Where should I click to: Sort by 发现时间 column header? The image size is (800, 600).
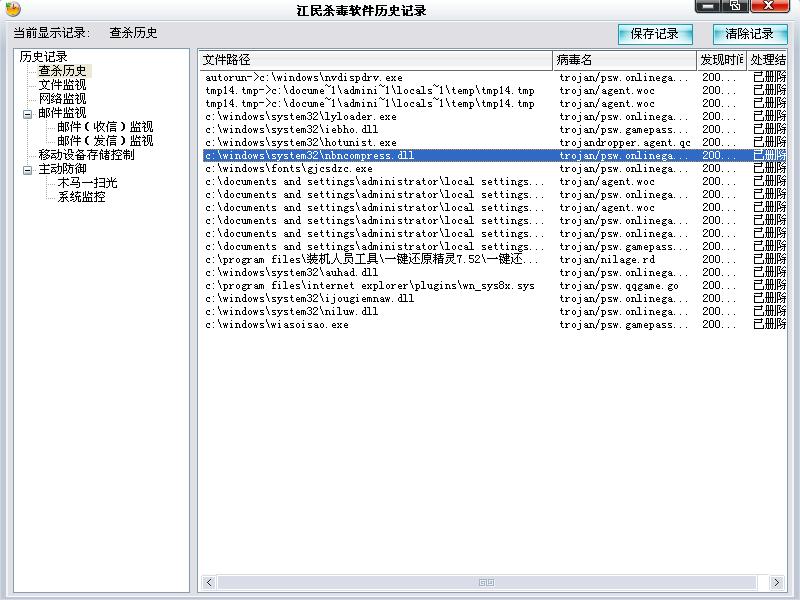pos(721,60)
